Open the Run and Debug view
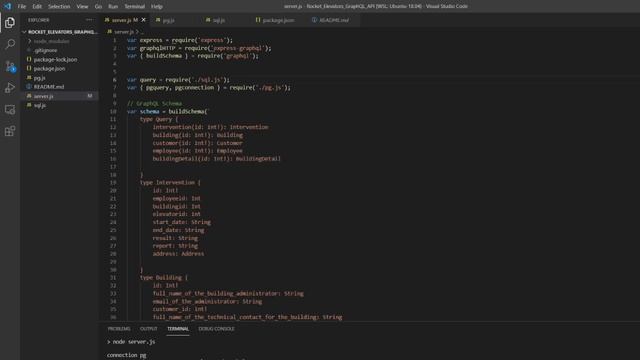Viewport: 640px width, 360px height. coord(10,88)
